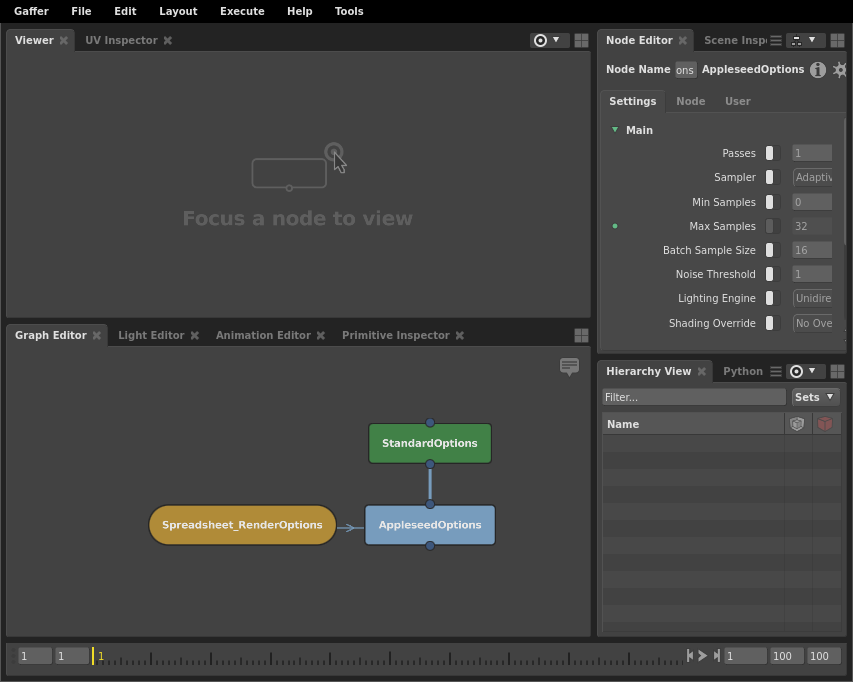Play the timeline forward
The width and height of the screenshot is (853, 682).
(x=702, y=655)
